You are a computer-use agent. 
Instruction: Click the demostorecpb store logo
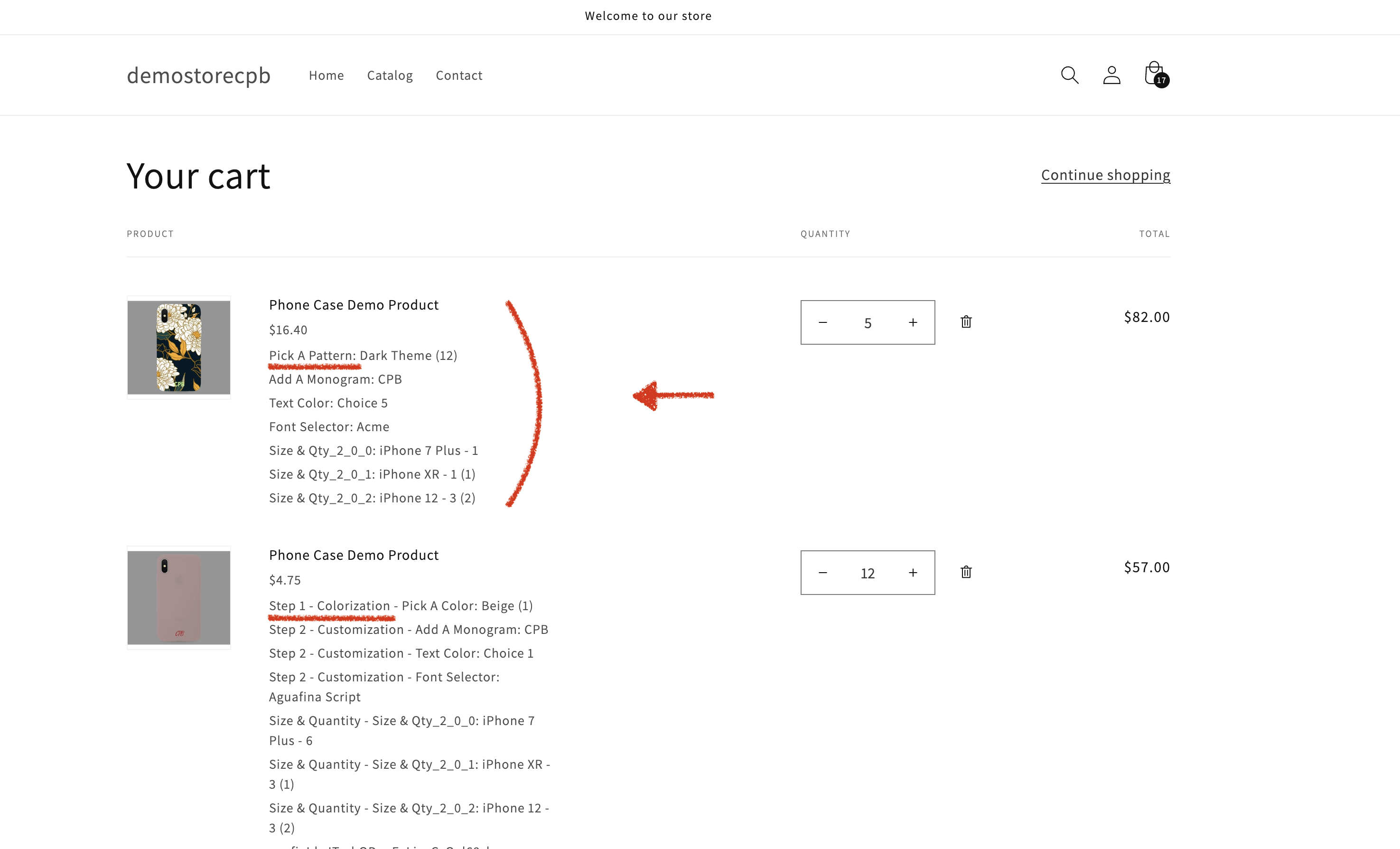coord(198,75)
